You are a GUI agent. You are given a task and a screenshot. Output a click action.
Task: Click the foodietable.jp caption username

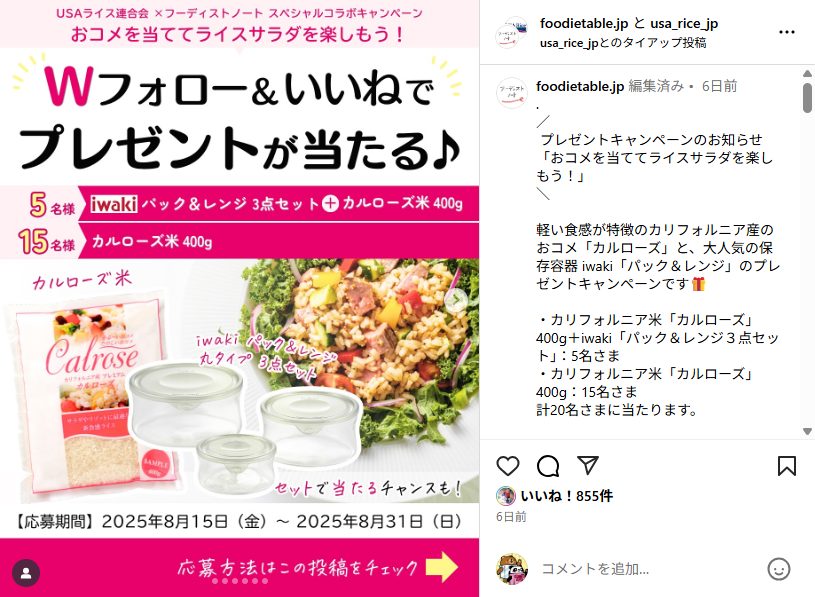580,86
